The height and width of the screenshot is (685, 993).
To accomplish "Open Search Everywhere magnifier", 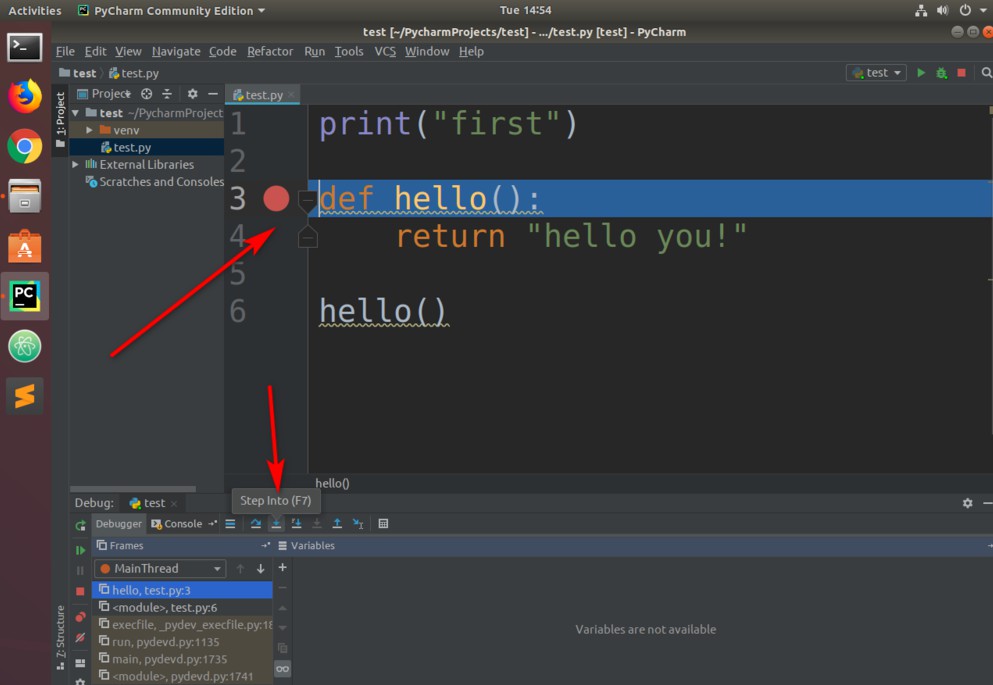I will pos(986,73).
